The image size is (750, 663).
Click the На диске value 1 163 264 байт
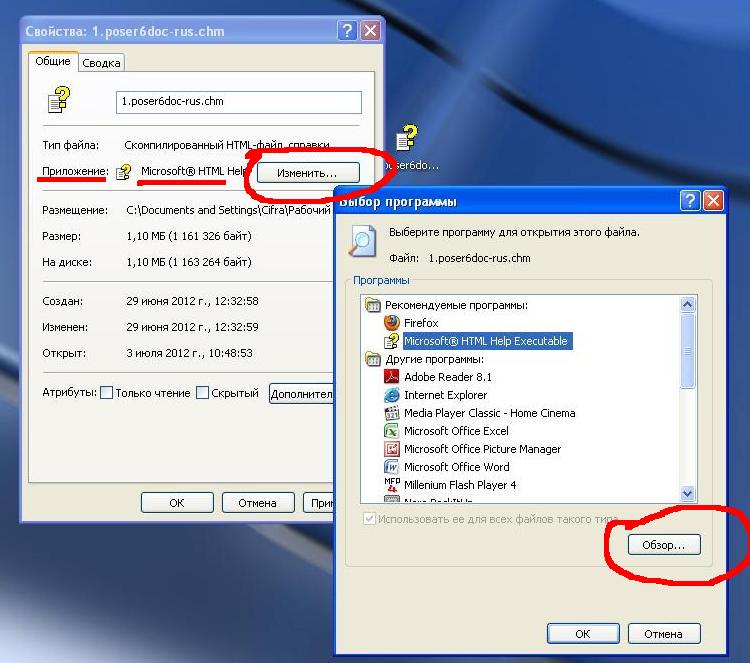(x=189, y=262)
